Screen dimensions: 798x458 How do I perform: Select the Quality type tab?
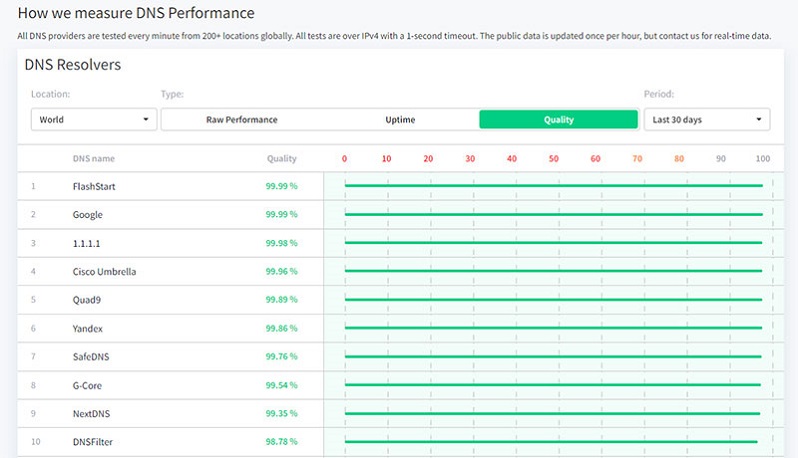pos(558,120)
